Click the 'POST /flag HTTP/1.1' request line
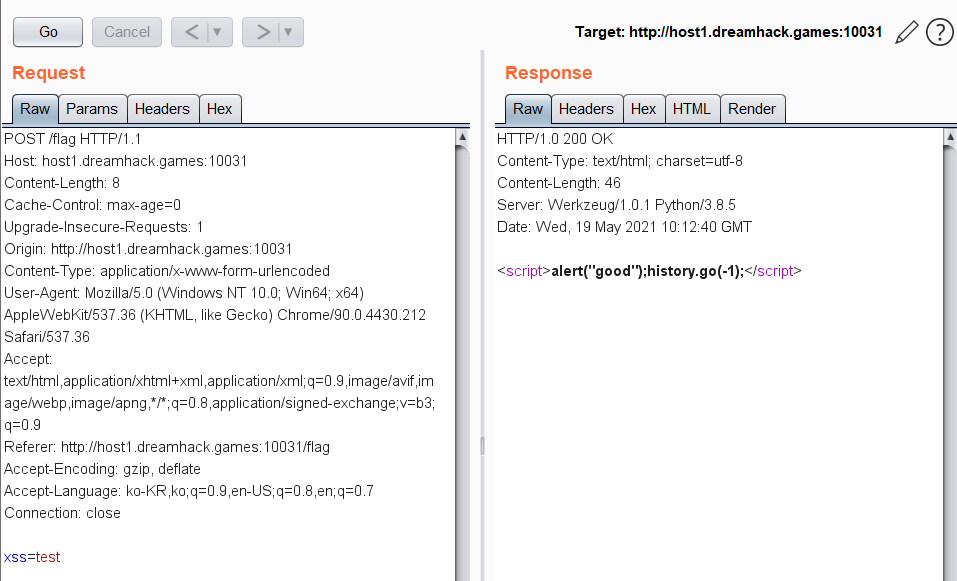This screenshot has width=957, height=581. pos(73,139)
